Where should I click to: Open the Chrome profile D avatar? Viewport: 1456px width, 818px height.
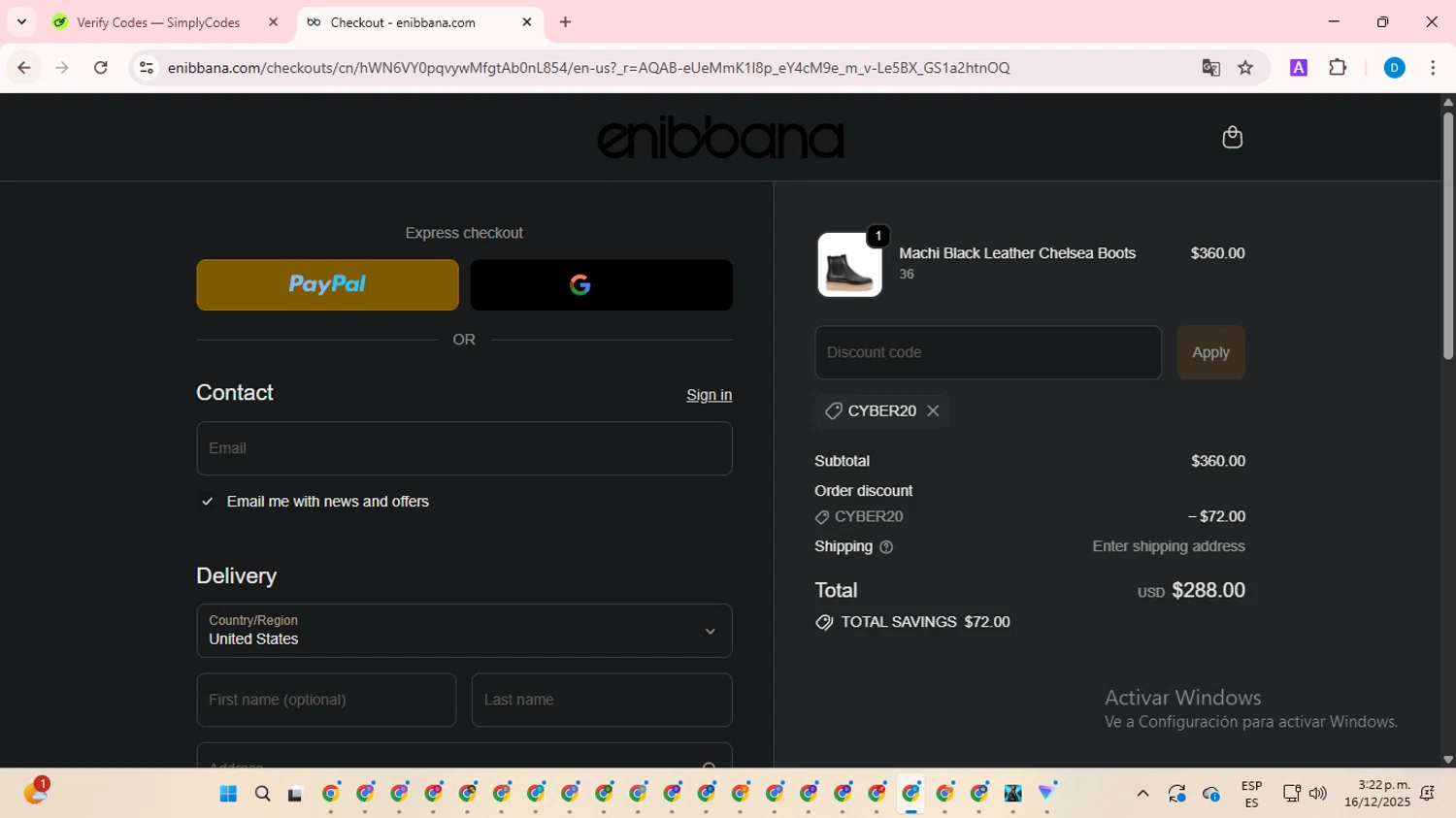[1394, 68]
